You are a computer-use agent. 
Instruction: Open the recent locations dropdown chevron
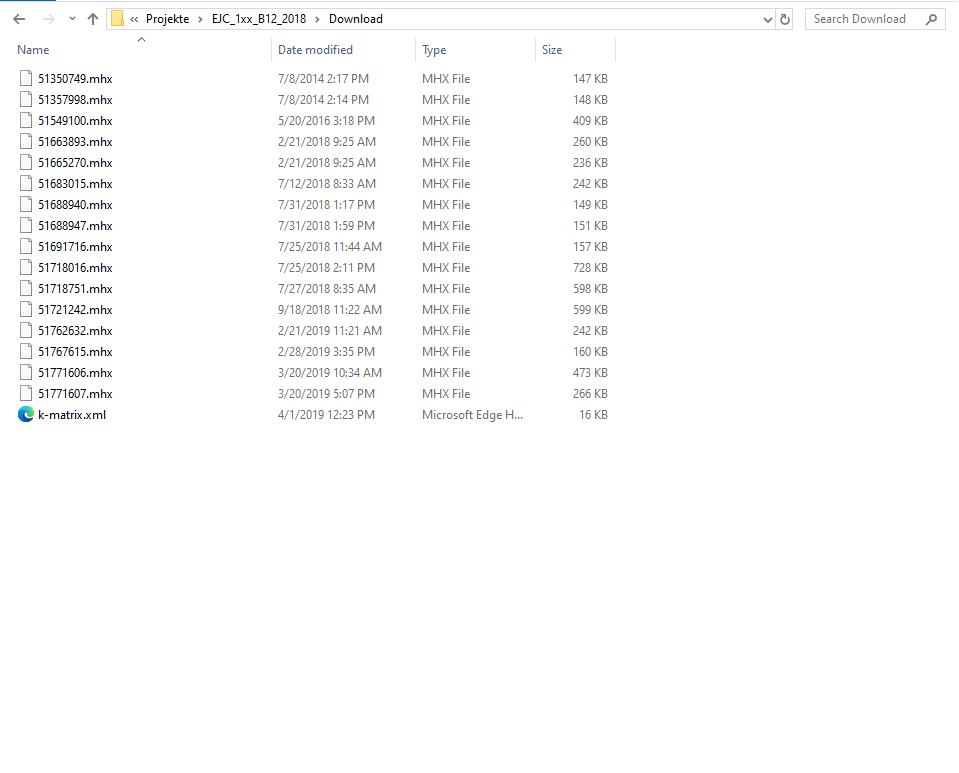(x=72, y=19)
